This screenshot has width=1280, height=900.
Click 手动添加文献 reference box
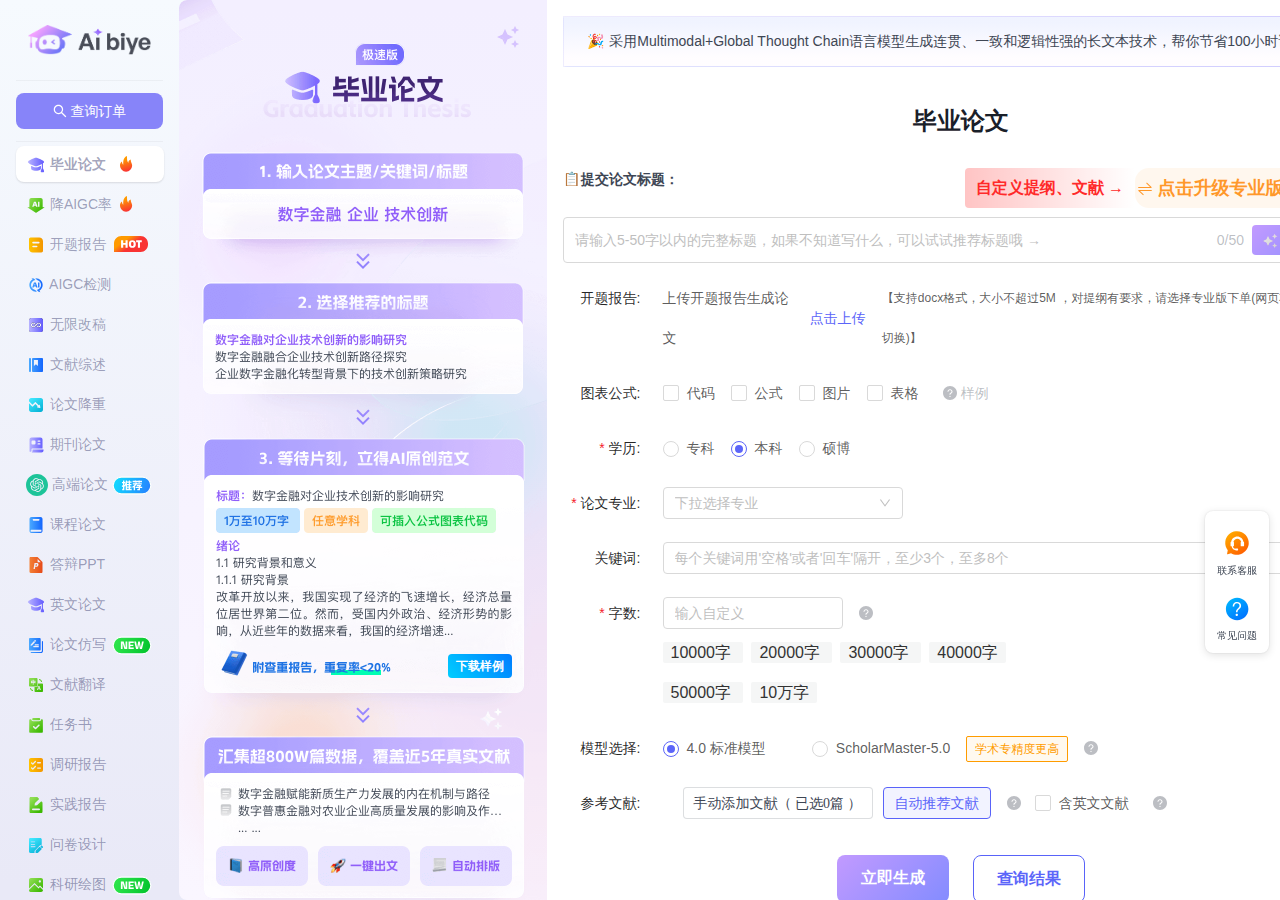778,803
